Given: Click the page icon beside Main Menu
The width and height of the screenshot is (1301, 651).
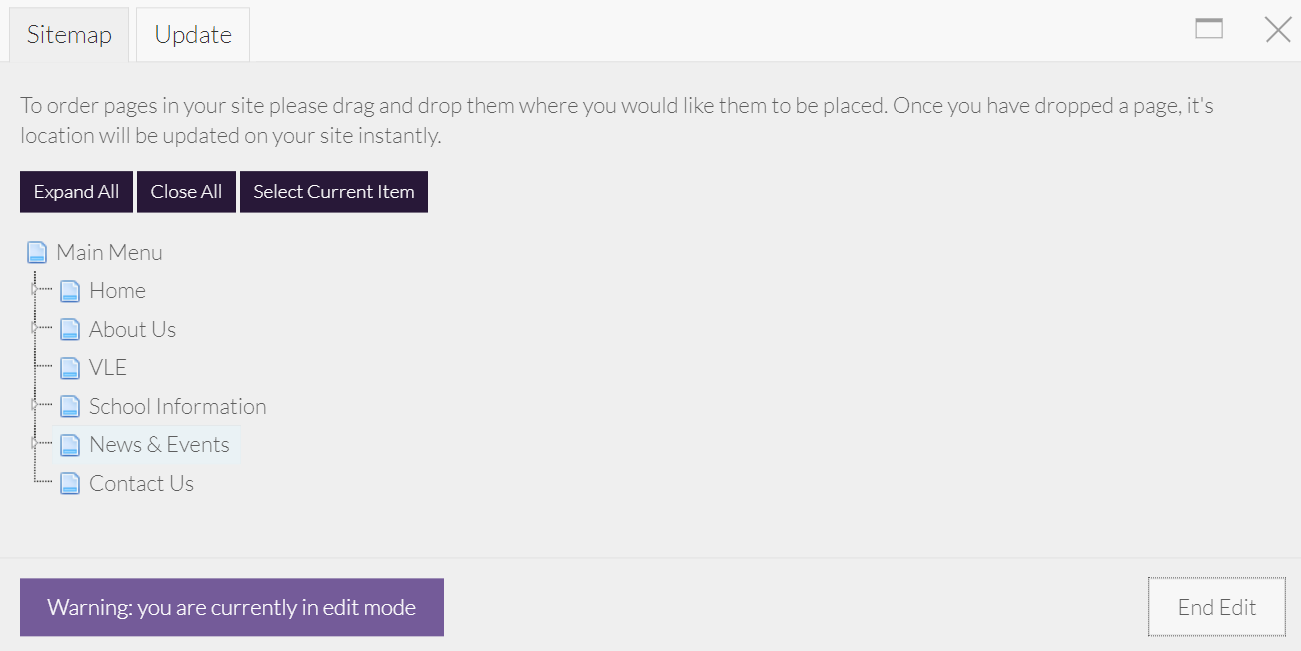Looking at the screenshot, I should click(37, 252).
